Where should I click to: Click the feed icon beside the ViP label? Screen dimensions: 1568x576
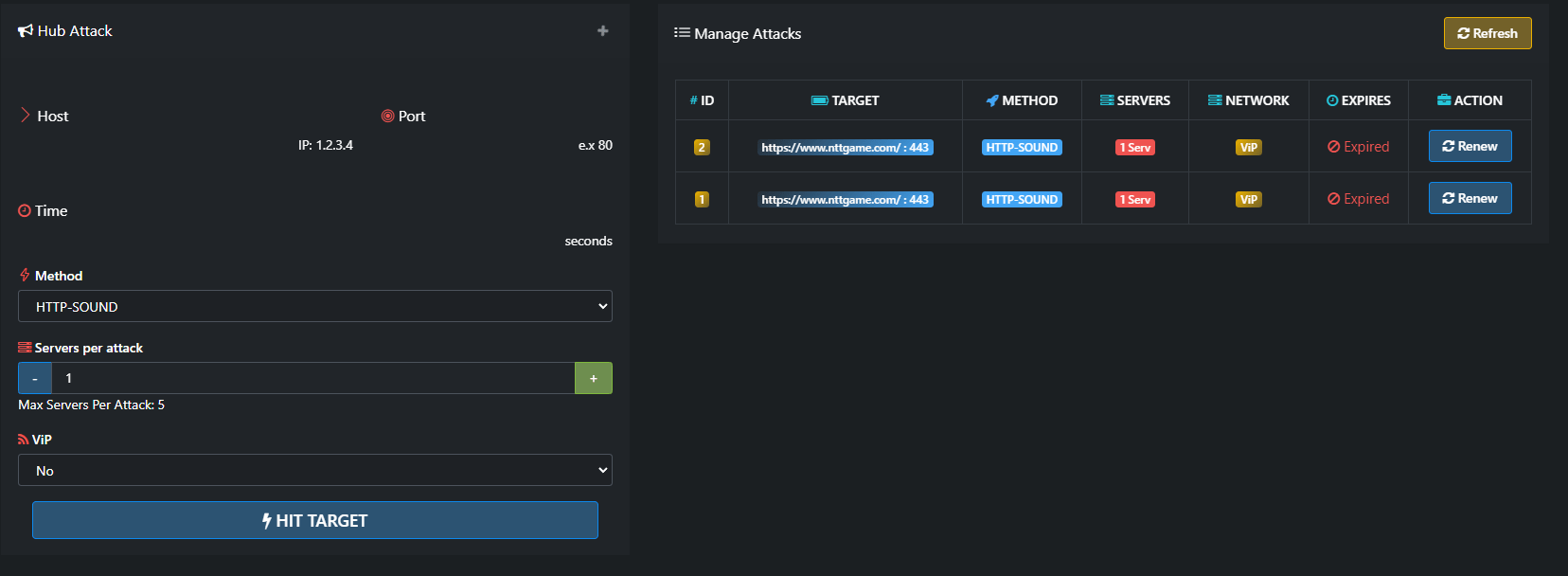pos(24,440)
